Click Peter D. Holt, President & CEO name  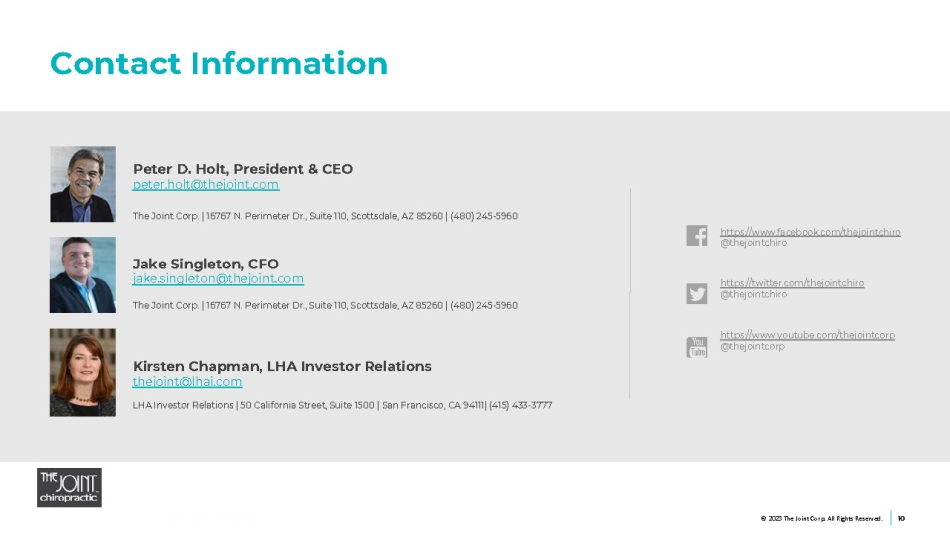(243, 169)
